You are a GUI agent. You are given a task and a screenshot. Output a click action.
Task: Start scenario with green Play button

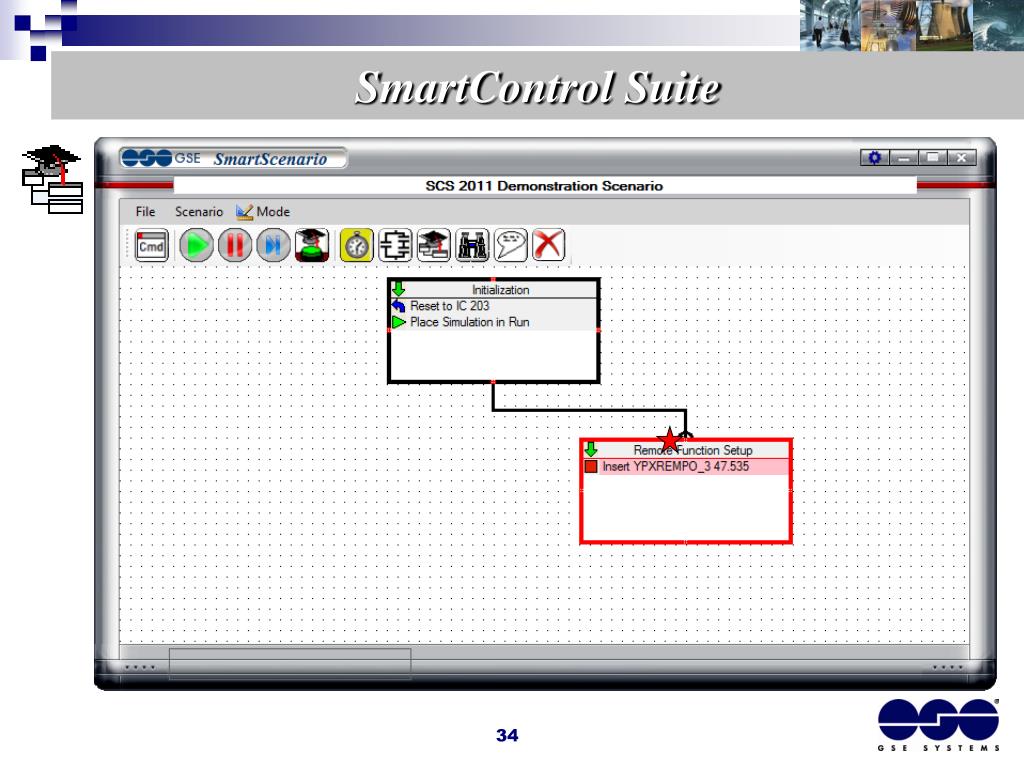click(x=196, y=246)
